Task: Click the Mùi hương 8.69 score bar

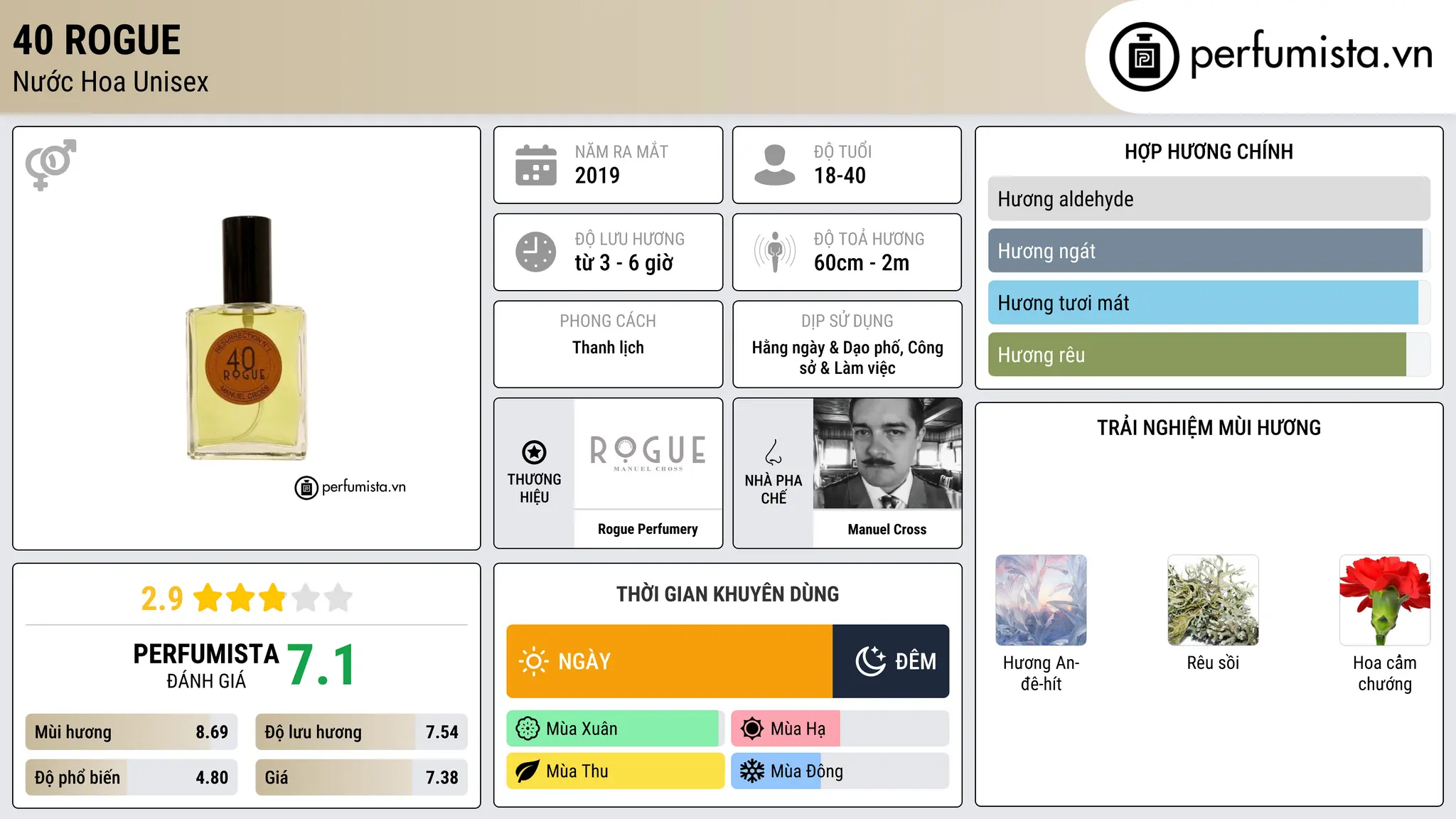Action: click(132, 732)
